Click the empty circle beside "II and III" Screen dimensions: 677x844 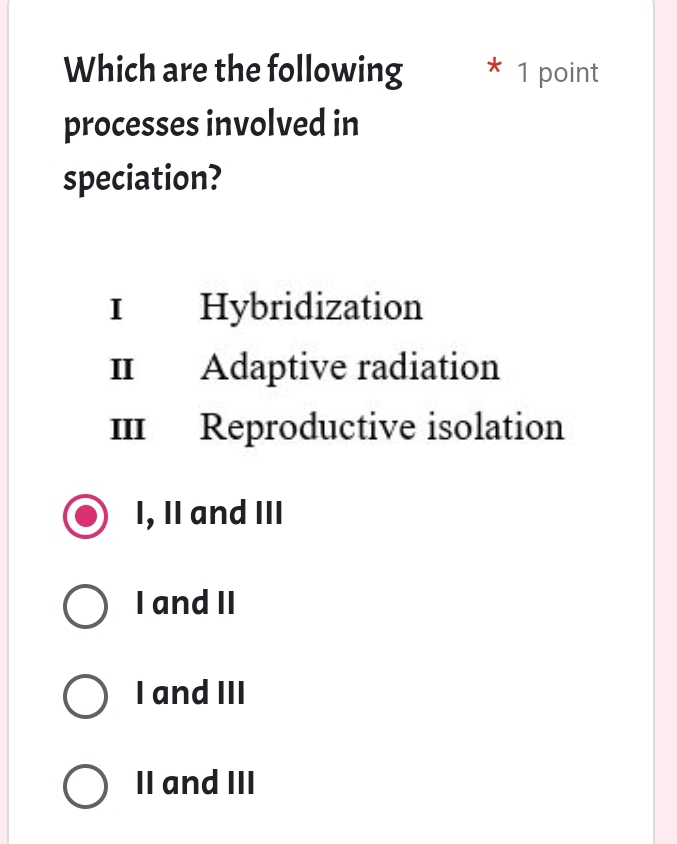click(x=85, y=784)
